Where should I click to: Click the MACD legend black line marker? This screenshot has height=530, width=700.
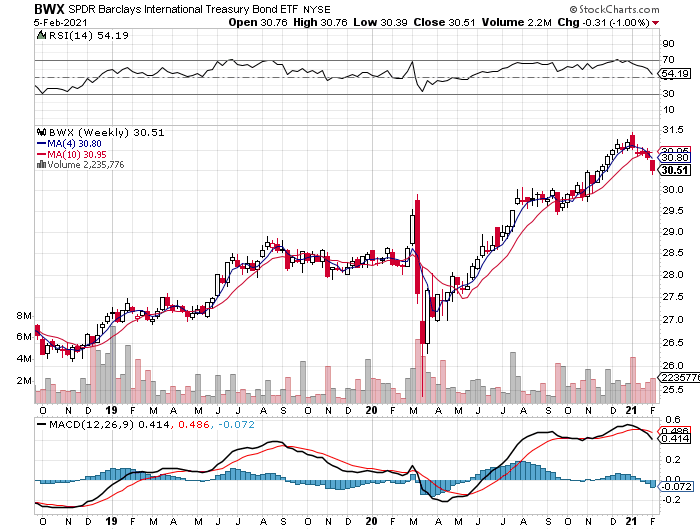[x=42, y=424]
